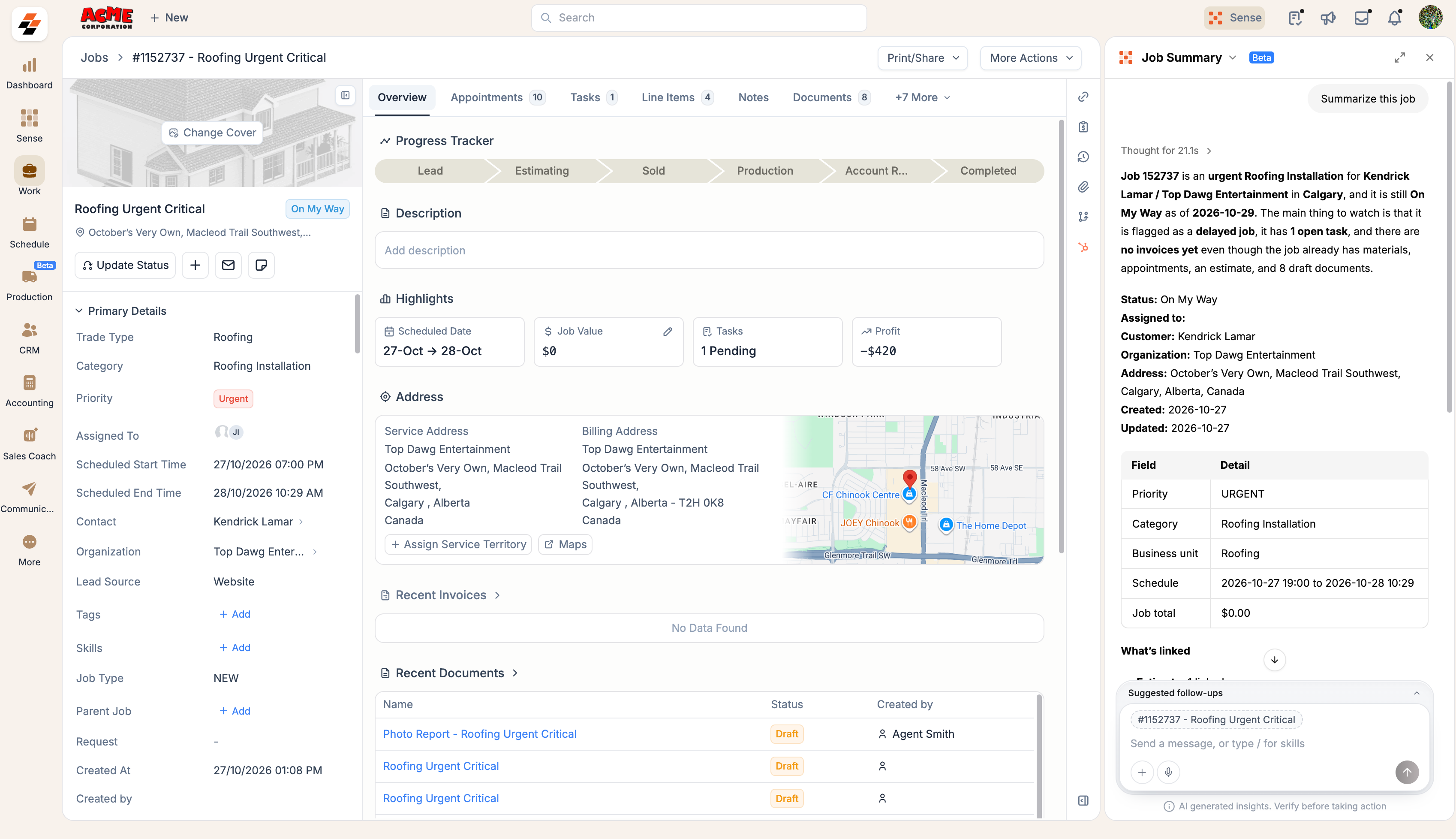Open the Job Summary title dropdown
Image resolution: width=1456 pixels, height=839 pixels.
pyautogui.click(x=1233, y=57)
